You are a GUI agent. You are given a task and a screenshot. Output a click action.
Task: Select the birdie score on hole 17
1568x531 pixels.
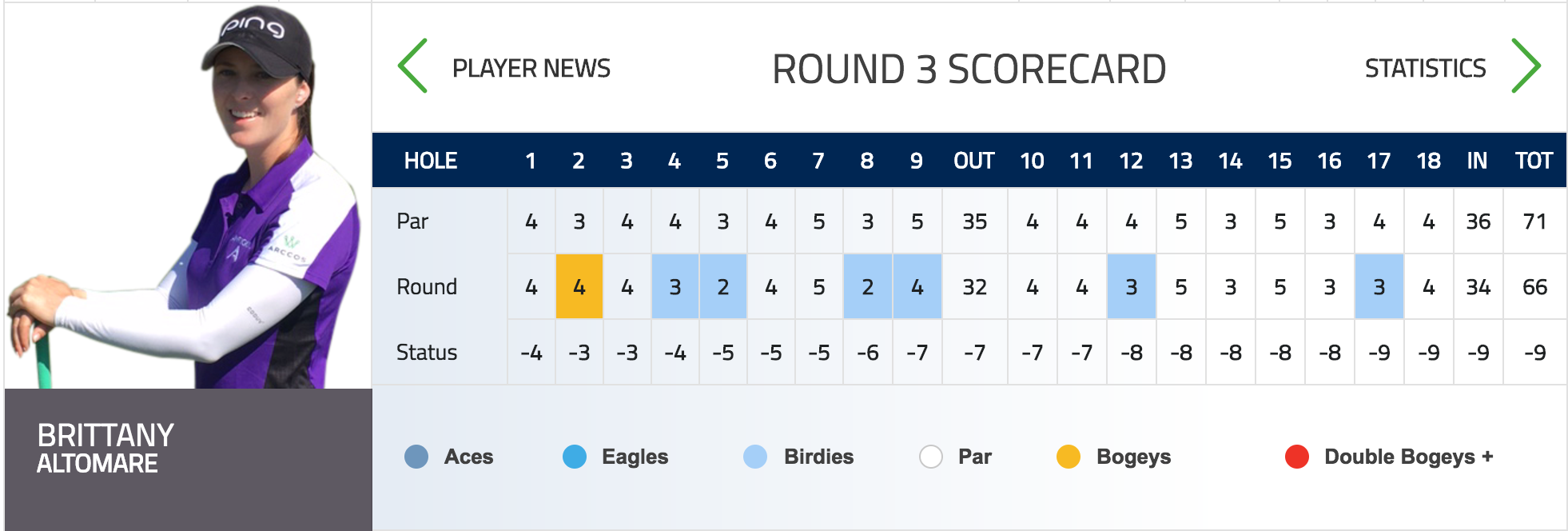coord(1379,286)
